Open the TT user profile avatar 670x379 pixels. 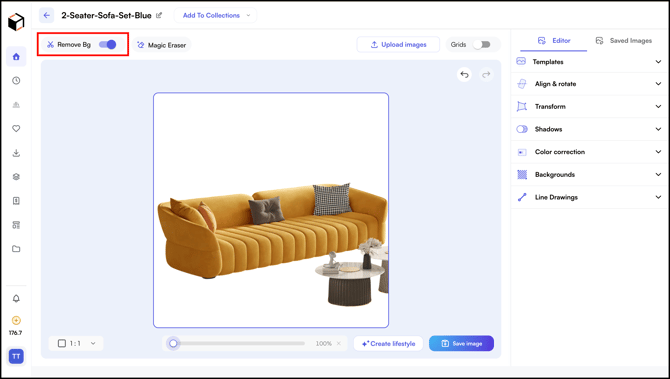tap(16, 356)
